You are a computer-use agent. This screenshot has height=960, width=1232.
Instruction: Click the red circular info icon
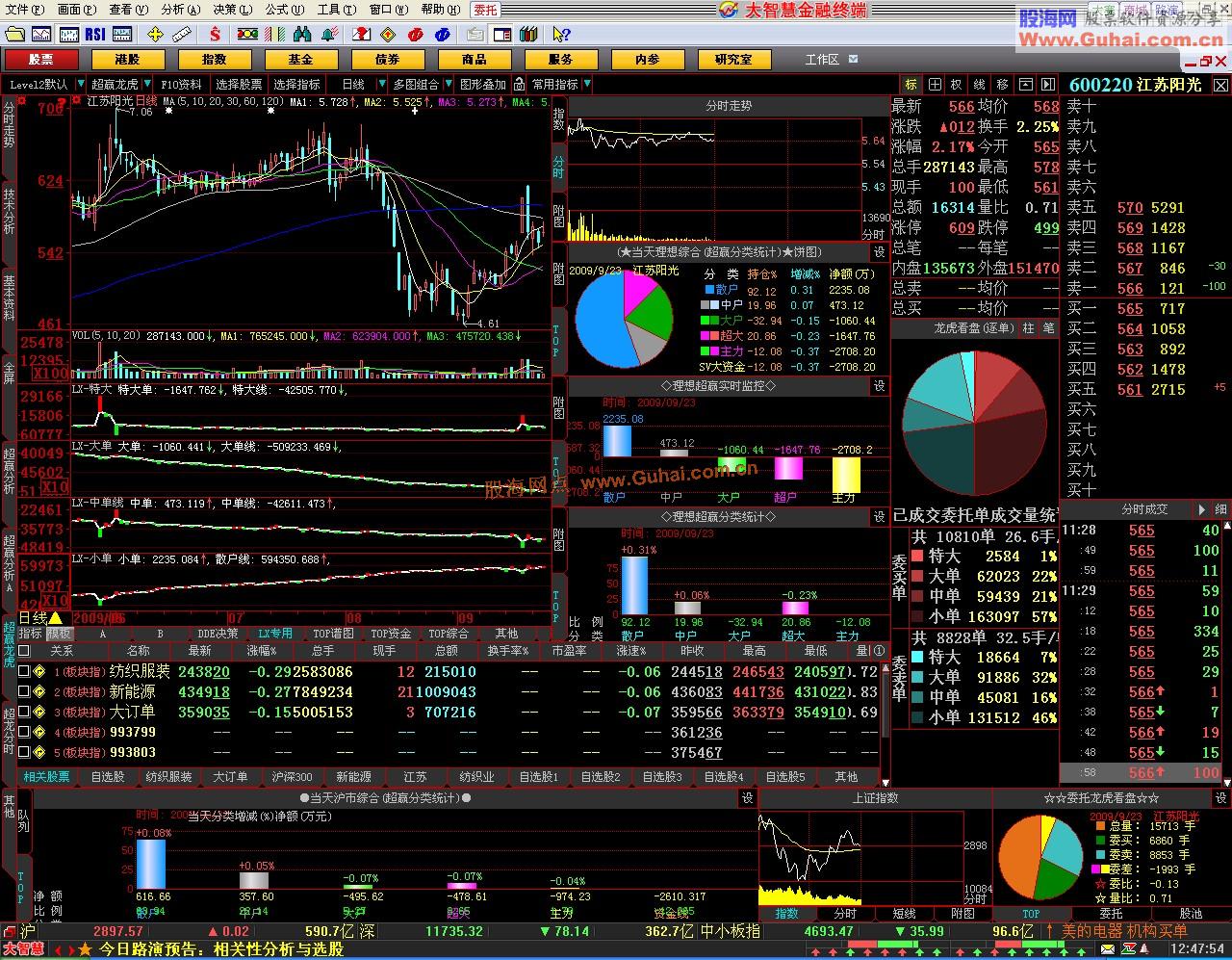tap(415, 35)
